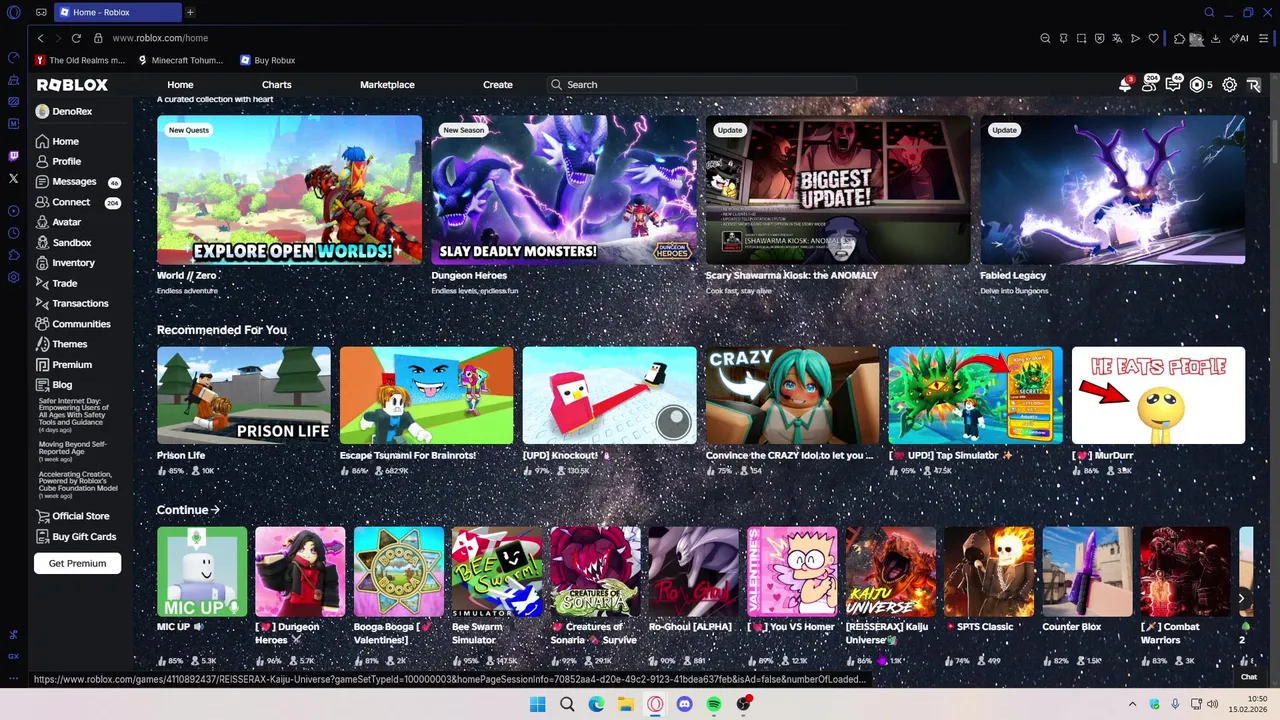The image size is (1280, 720).
Task: Open Official Store in sidebar
Action: click(81, 516)
